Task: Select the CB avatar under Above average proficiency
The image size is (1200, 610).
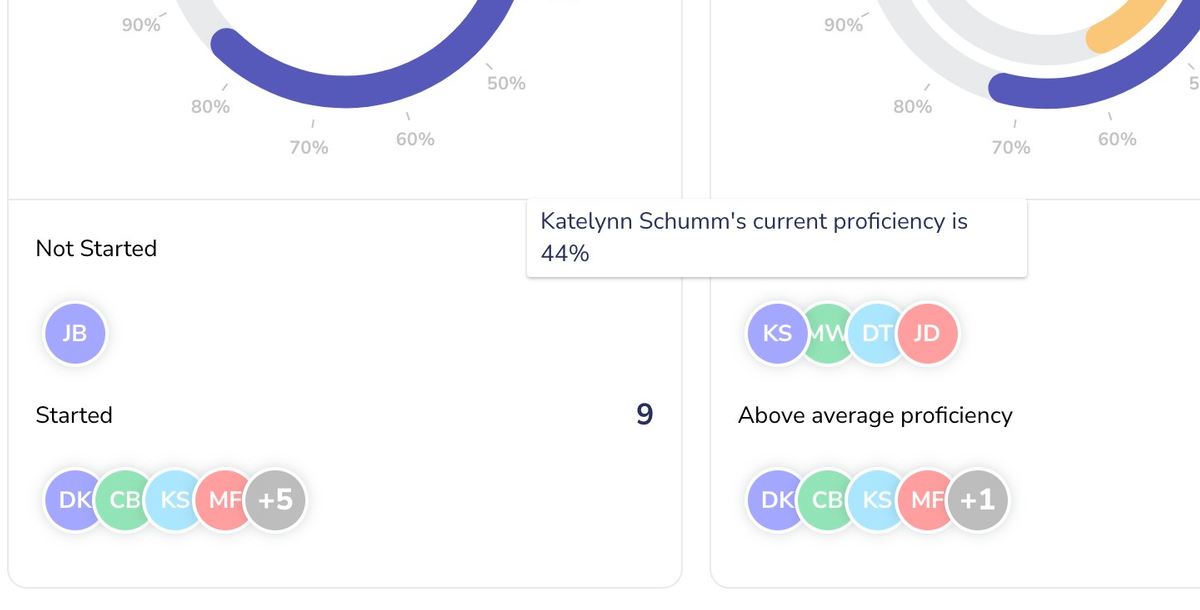Action: click(824, 498)
